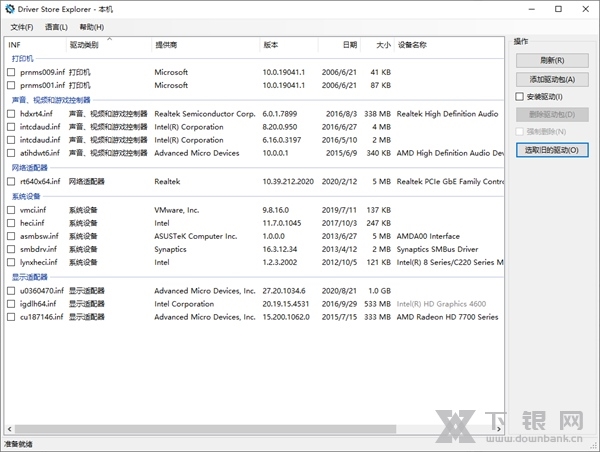This screenshot has height=452, width=600.
Task: Sort the list by the 大小 column
Action: coord(383,45)
